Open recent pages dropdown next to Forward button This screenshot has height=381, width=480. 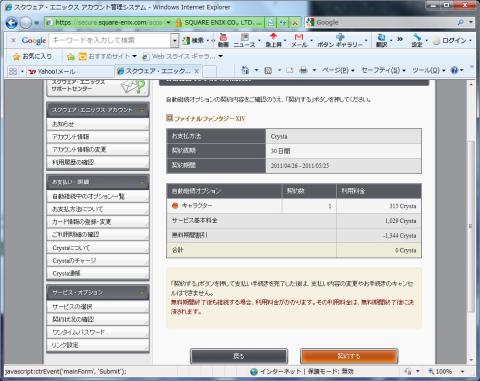[x=36, y=23]
